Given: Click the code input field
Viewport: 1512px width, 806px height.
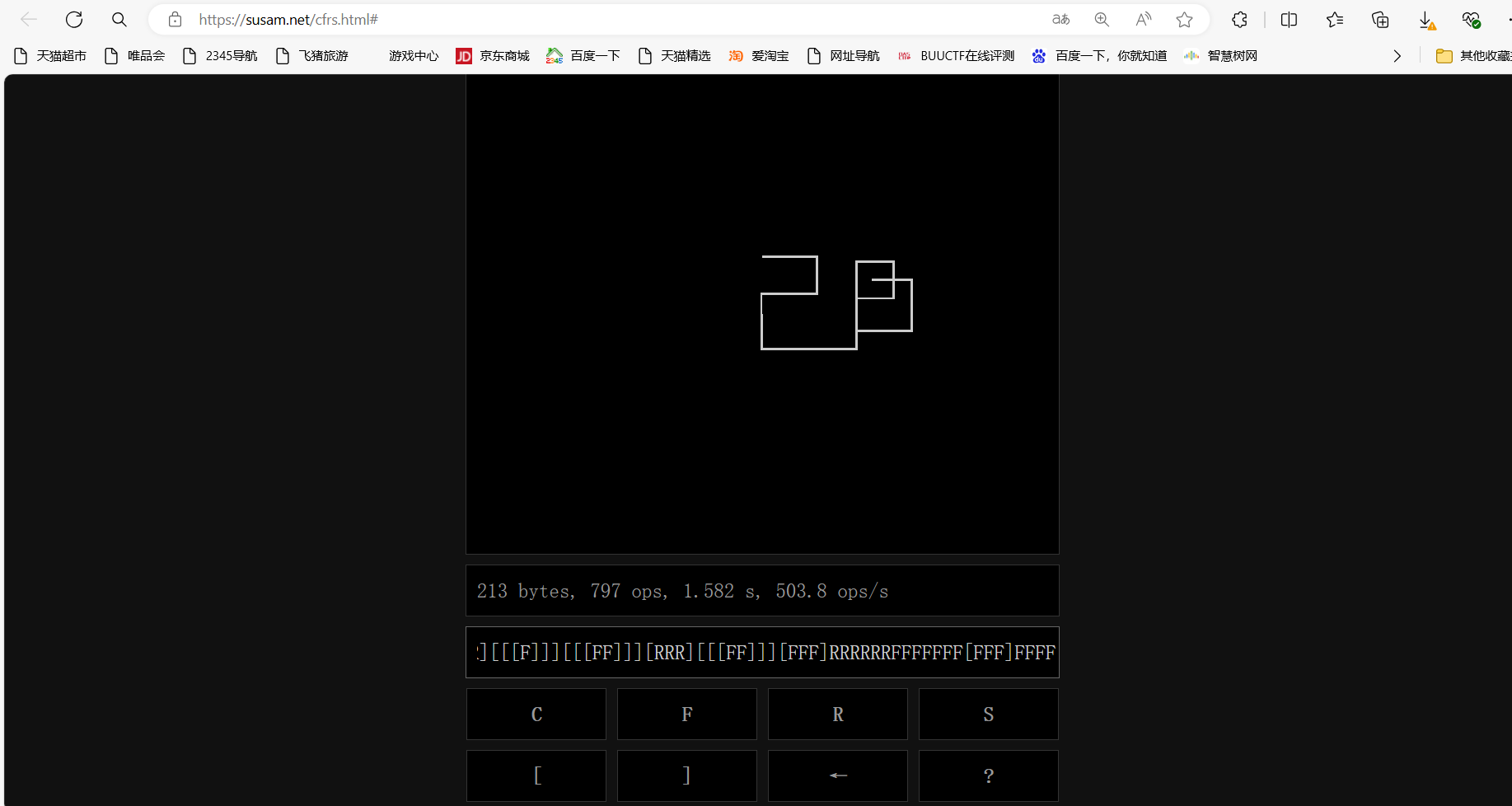Looking at the screenshot, I should (x=762, y=653).
